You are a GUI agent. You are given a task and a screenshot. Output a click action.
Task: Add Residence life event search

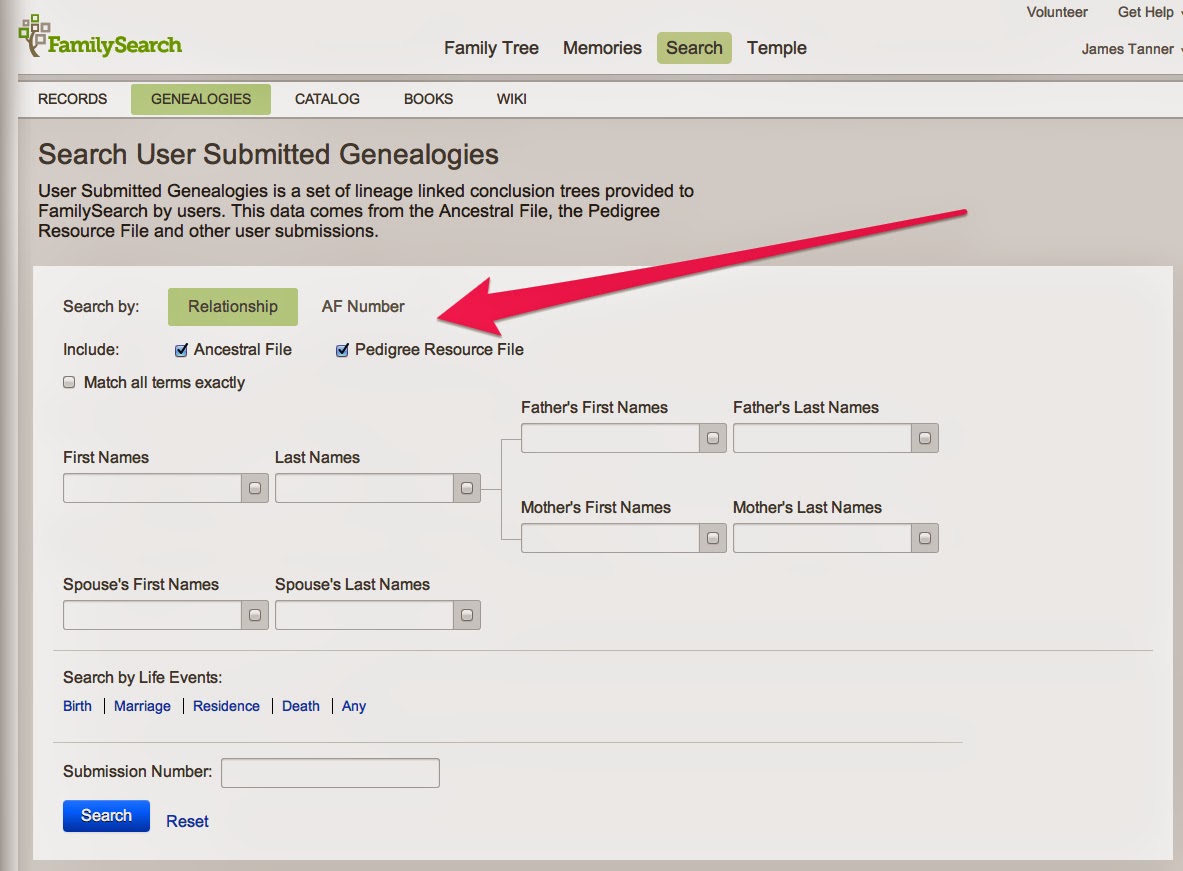click(226, 706)
